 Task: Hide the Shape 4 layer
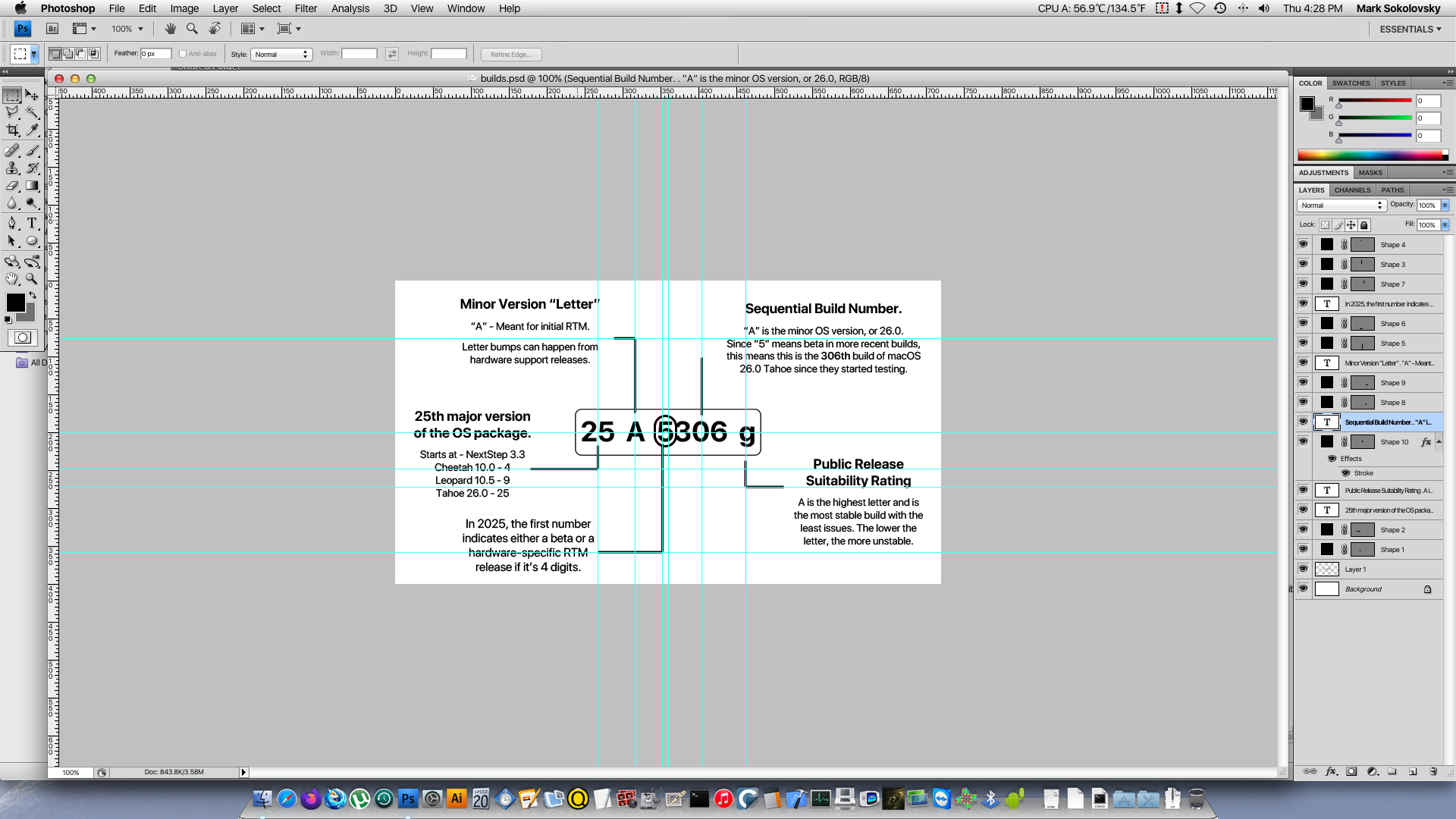pos(1303,244)
